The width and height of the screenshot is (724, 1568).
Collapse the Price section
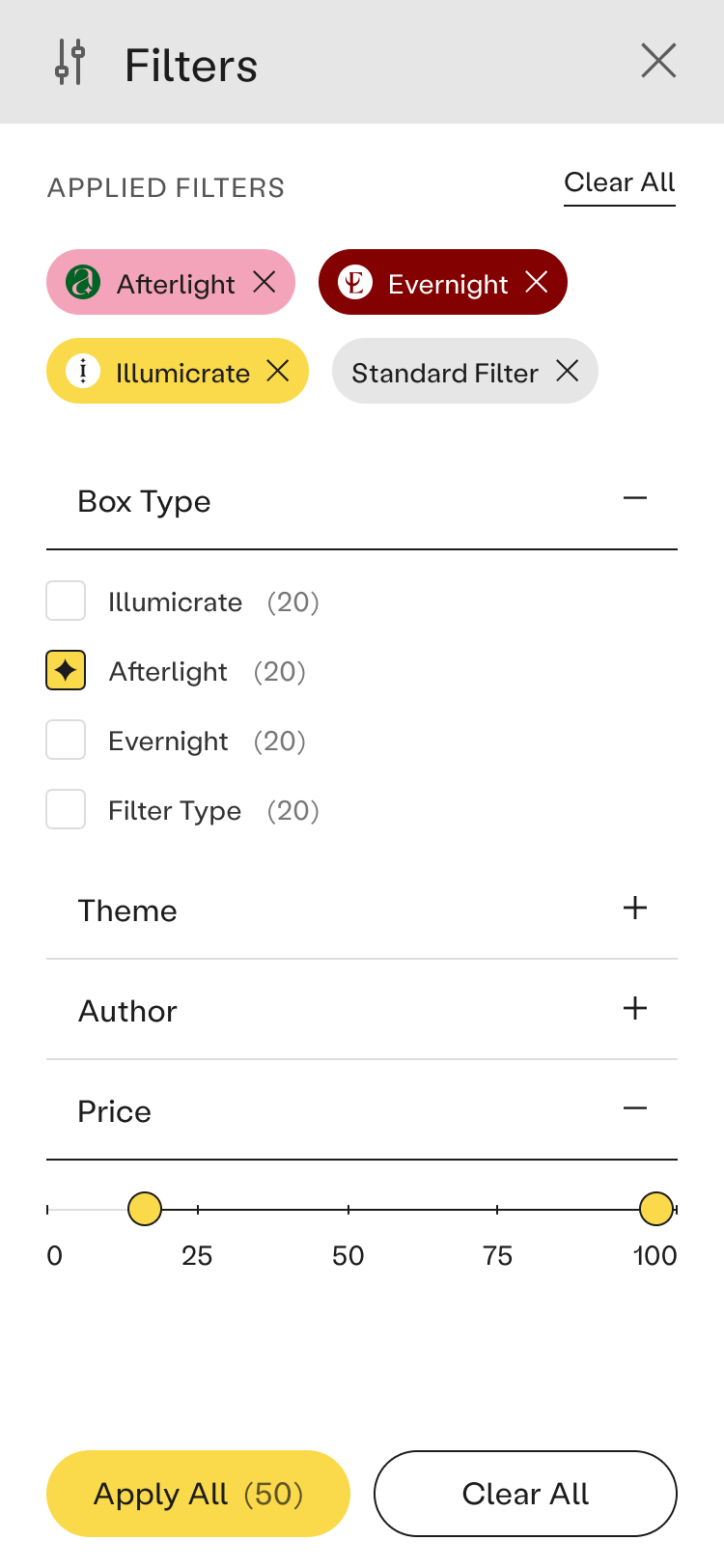click(x=635, y=1109)
